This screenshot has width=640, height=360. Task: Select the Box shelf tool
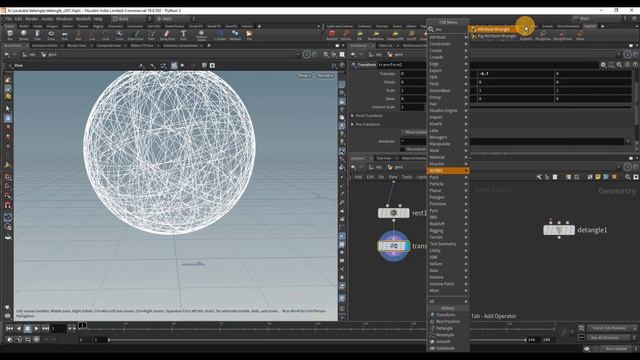point(10,35)
